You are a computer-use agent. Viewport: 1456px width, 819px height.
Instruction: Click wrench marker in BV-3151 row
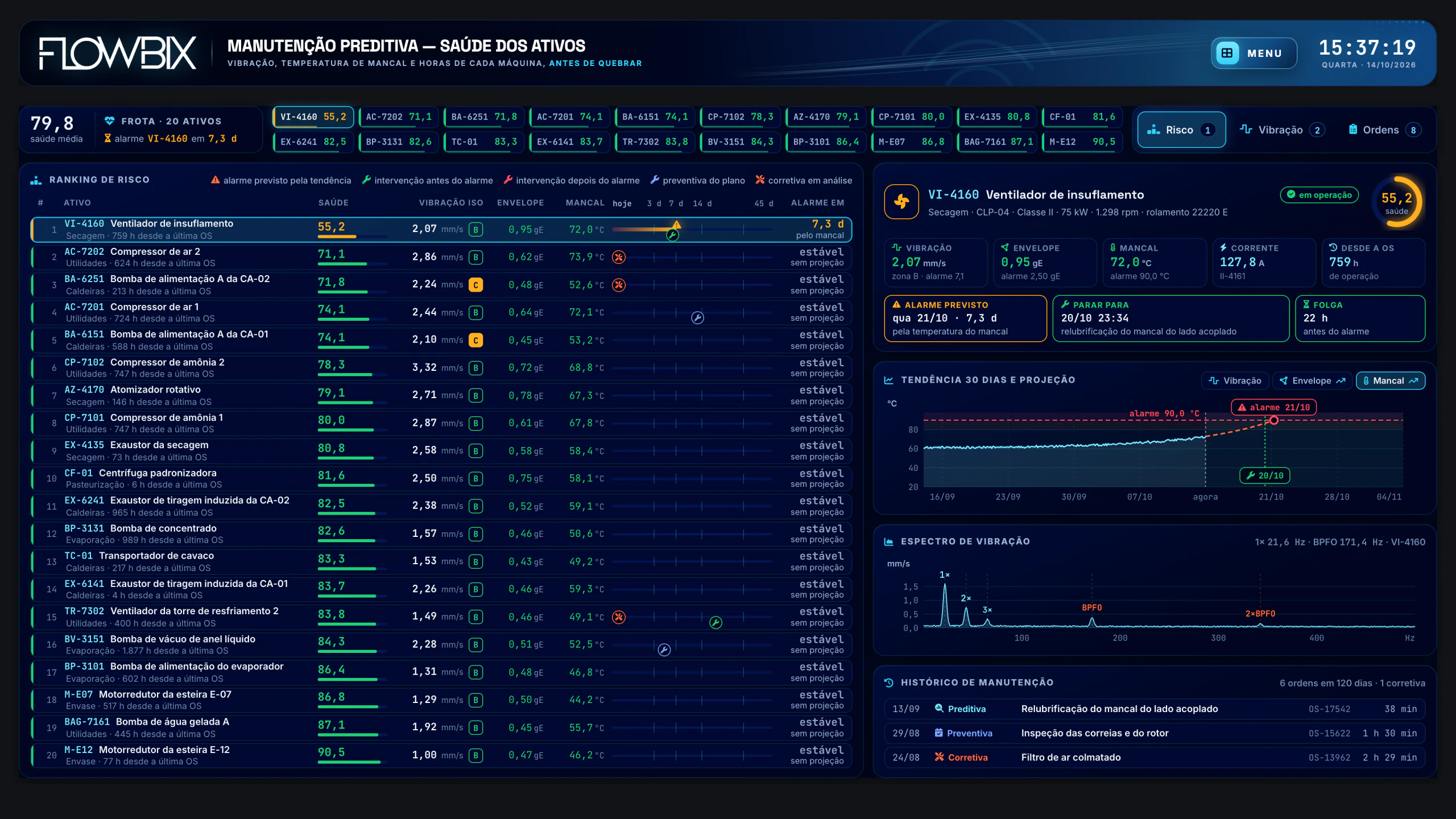point(664,650)
